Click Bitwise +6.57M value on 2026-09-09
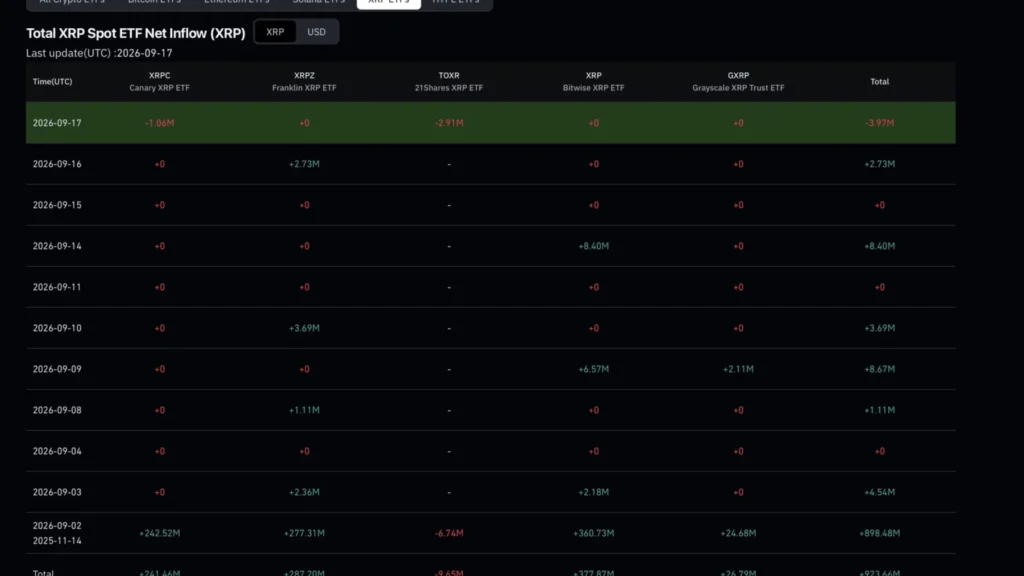Viewport: 1024px width, 576px height. click(594, 369)
